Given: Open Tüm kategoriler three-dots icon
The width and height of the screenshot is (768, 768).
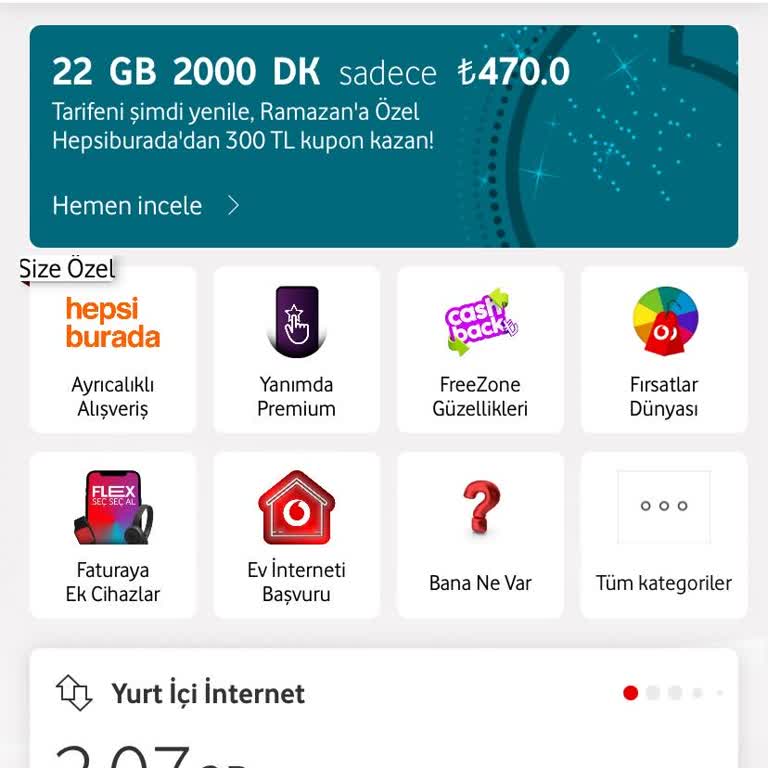Looking at the screenshot, I should (664, 506).
